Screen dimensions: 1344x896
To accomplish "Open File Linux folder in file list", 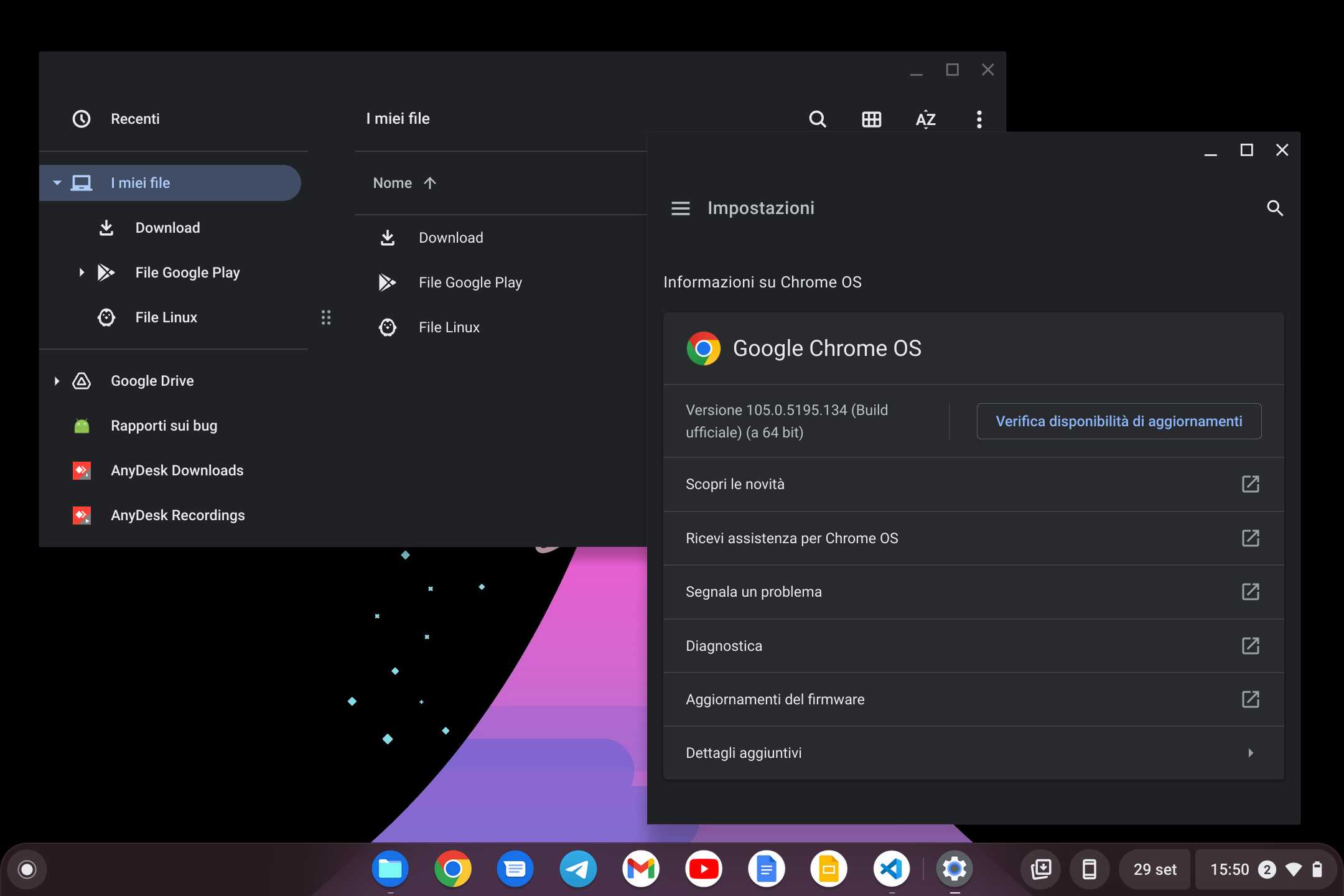I will coord(449,327).
